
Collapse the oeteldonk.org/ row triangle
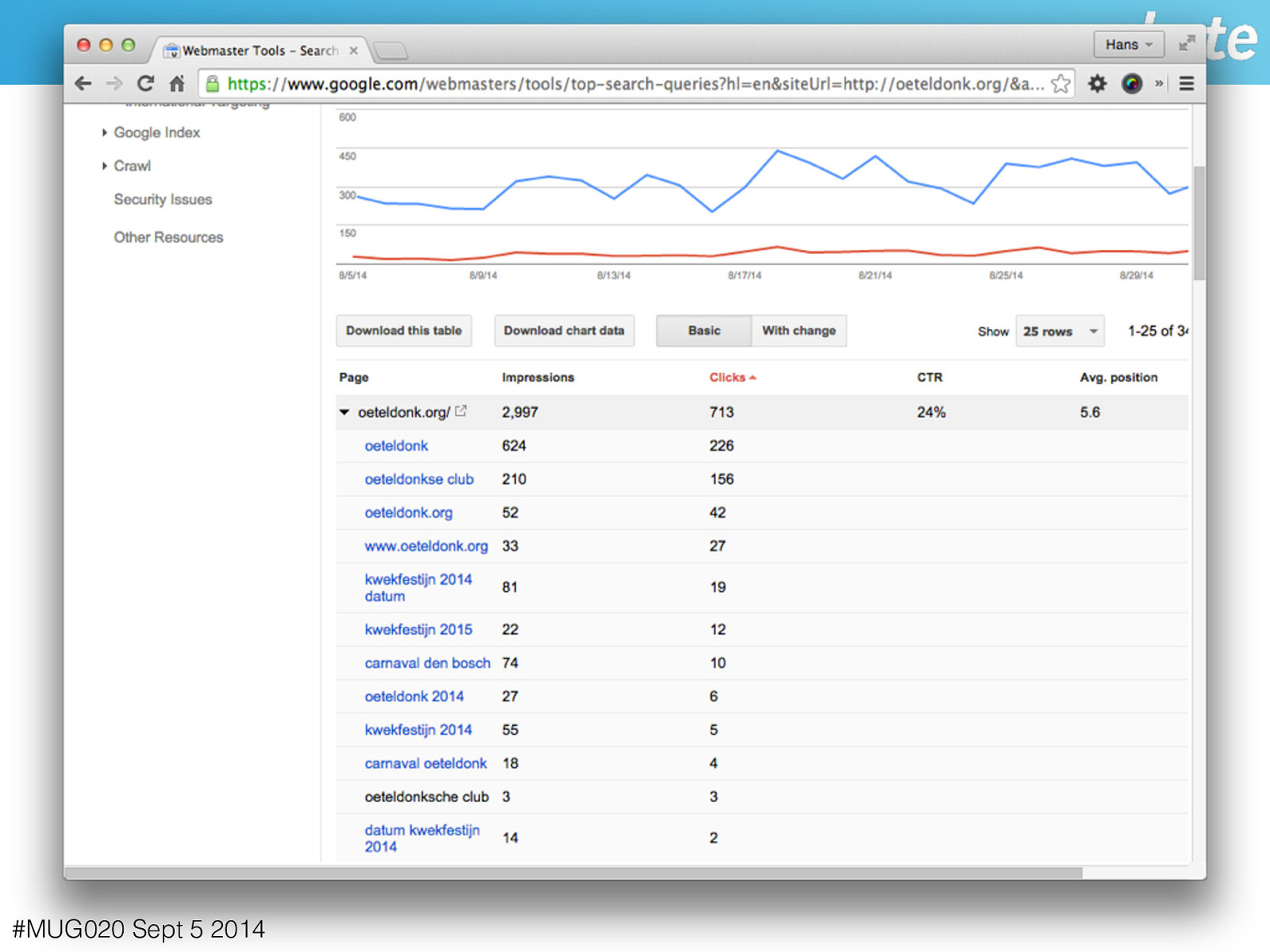click(344, 413)
